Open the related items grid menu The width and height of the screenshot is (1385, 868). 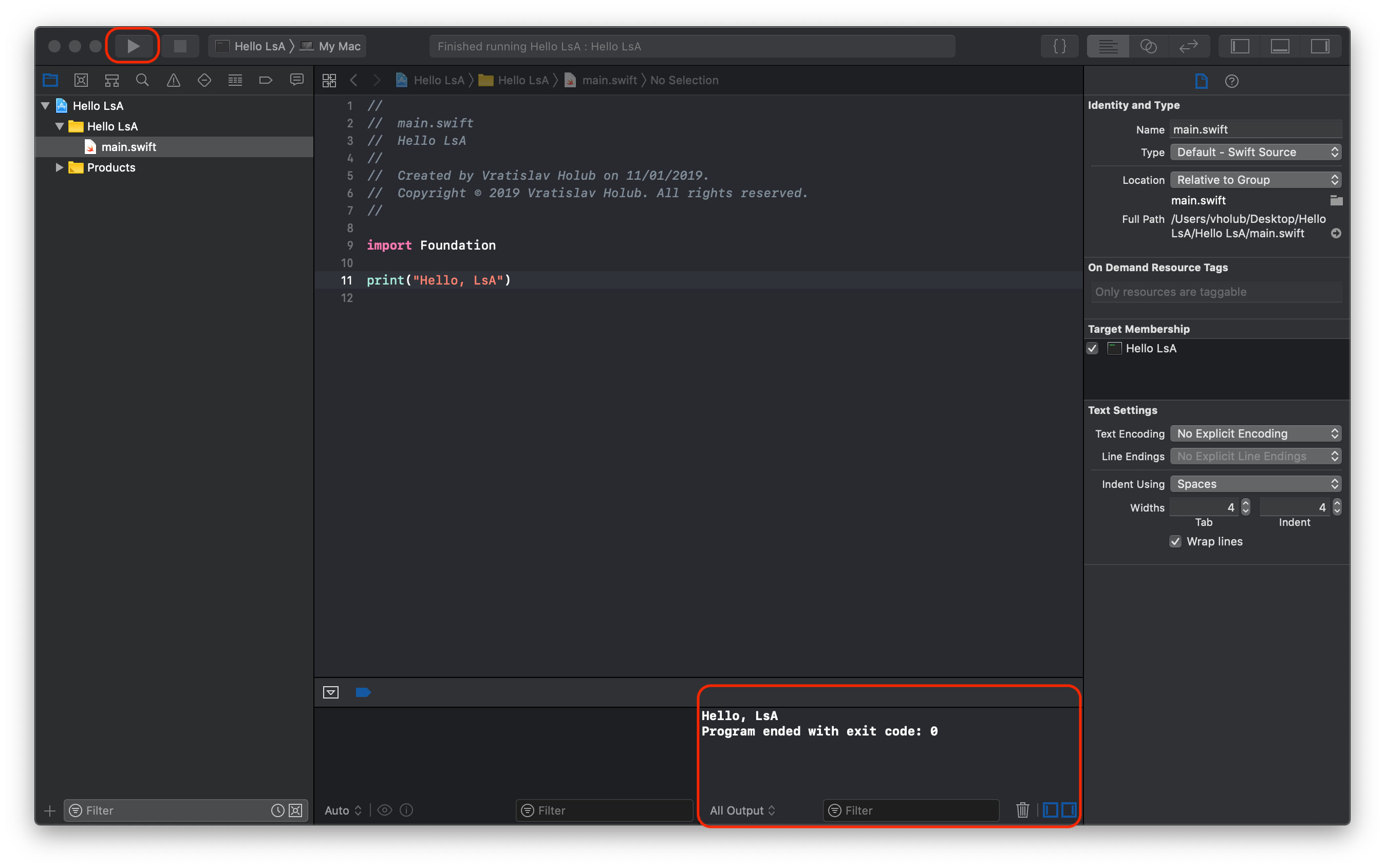pyautogui.click(x=330, y=80)
